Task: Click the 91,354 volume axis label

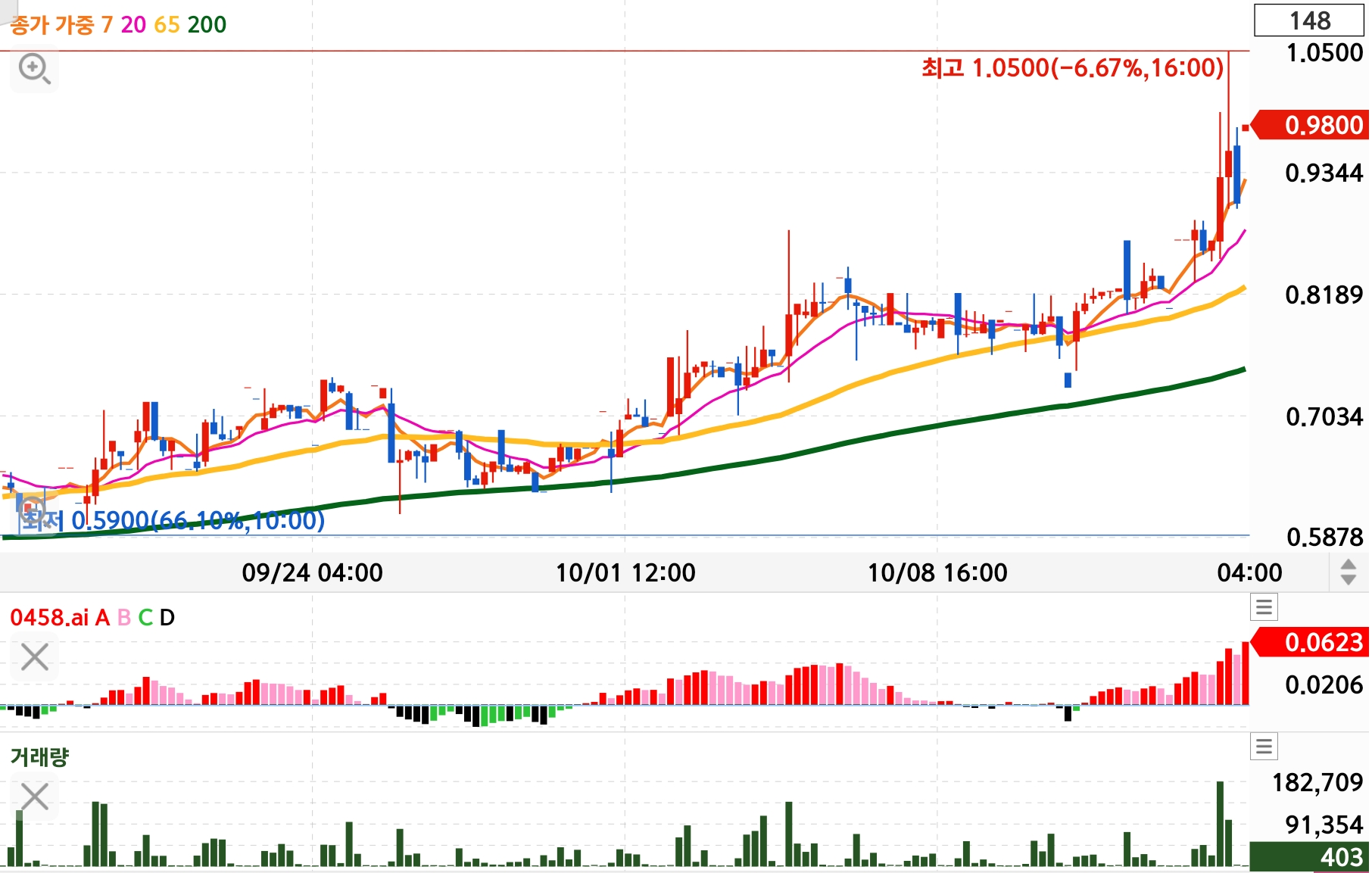Action: point(1324,825)
